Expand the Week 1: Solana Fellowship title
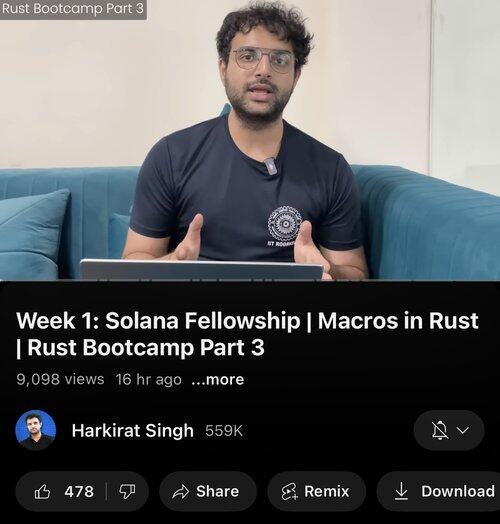This screenshot has width=500, height=524. coord(247,334)
